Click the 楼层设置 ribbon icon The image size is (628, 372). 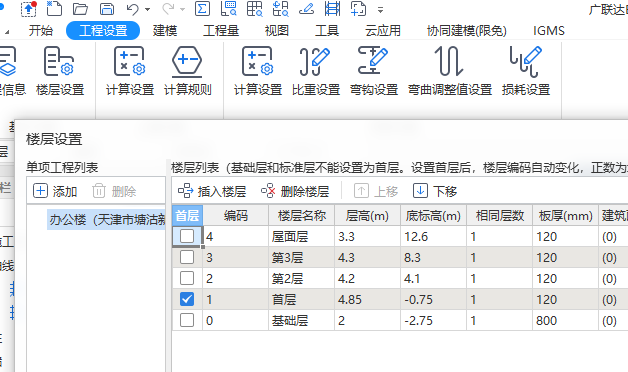coord(60,70)
